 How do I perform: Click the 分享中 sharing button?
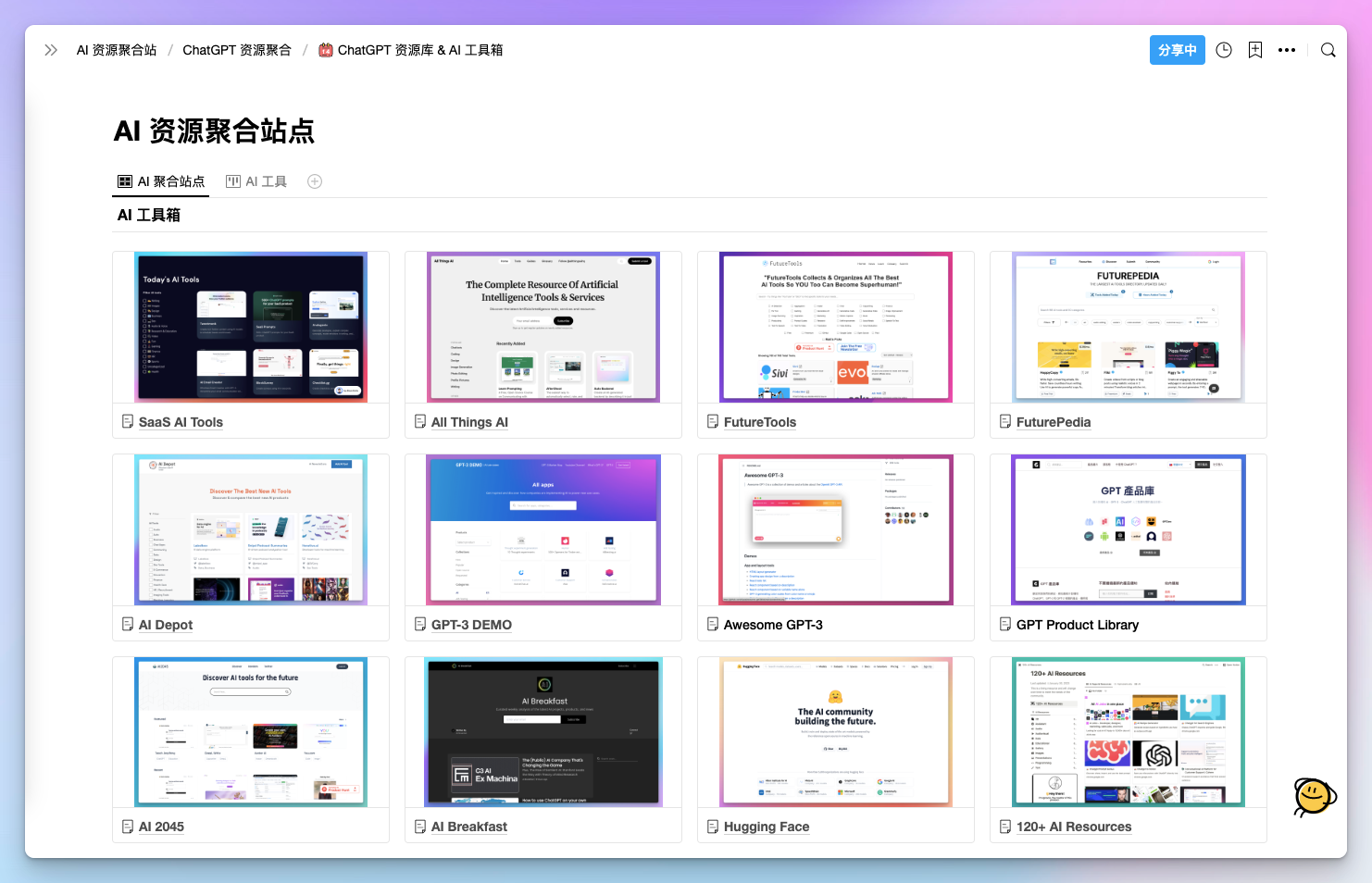[x=1177, y=50]
